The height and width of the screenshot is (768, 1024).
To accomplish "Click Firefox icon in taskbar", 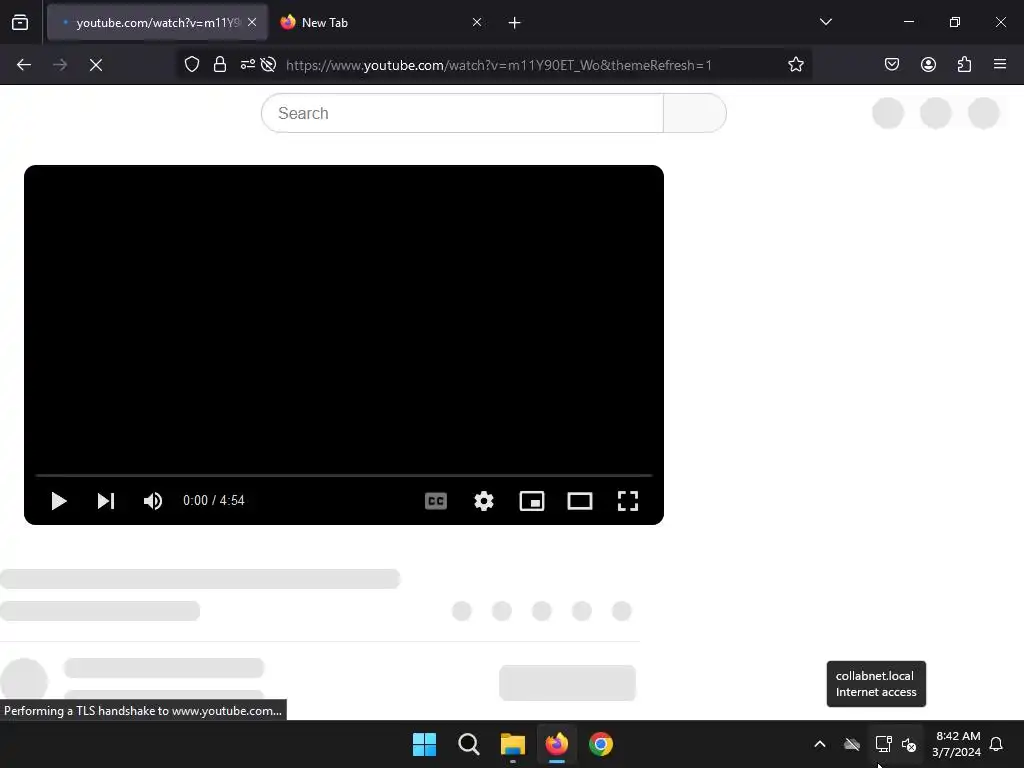I will coord(556,744).
